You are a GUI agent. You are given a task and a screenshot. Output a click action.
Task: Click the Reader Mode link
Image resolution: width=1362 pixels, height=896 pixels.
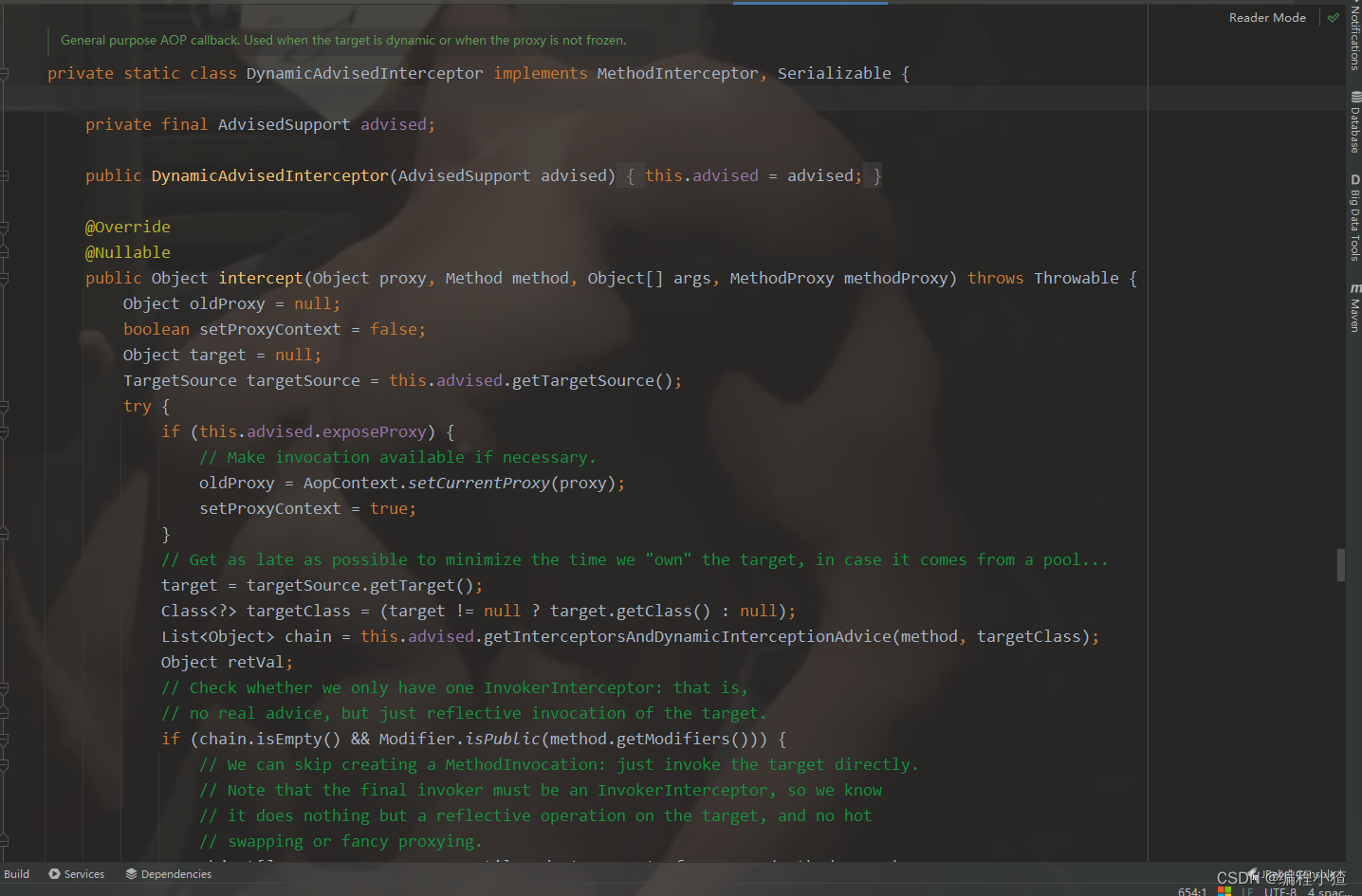point(1267,17)
